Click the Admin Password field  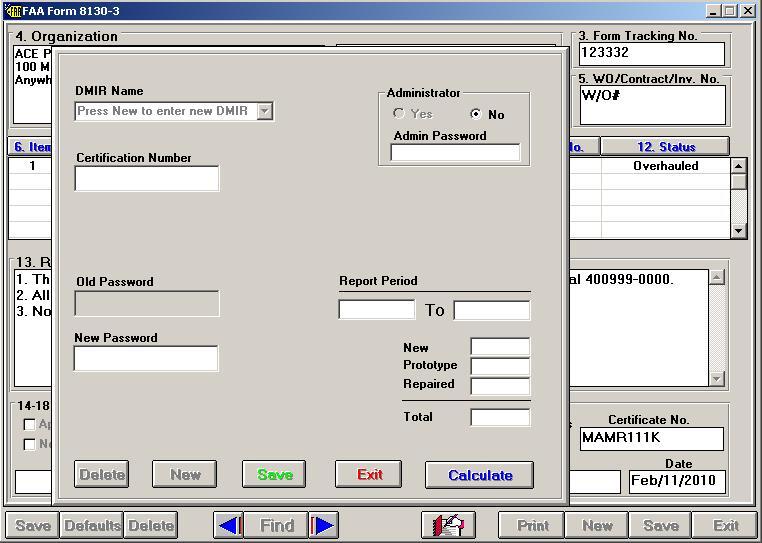(455, 153)
